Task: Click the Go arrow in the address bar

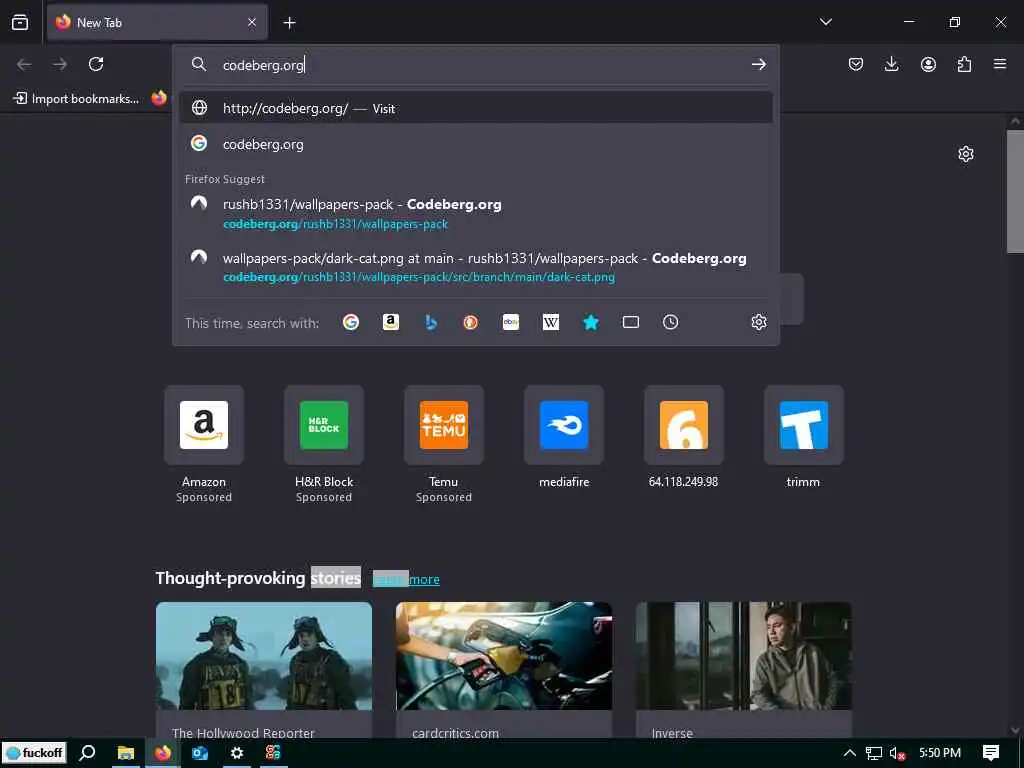Action: point(758,64)
